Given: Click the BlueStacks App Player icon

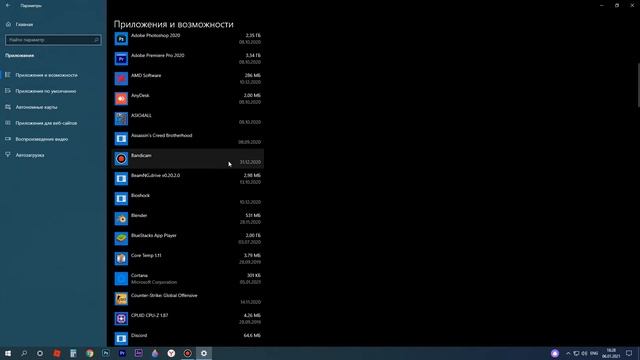Looking at the screenshot, I should point(121,239).
